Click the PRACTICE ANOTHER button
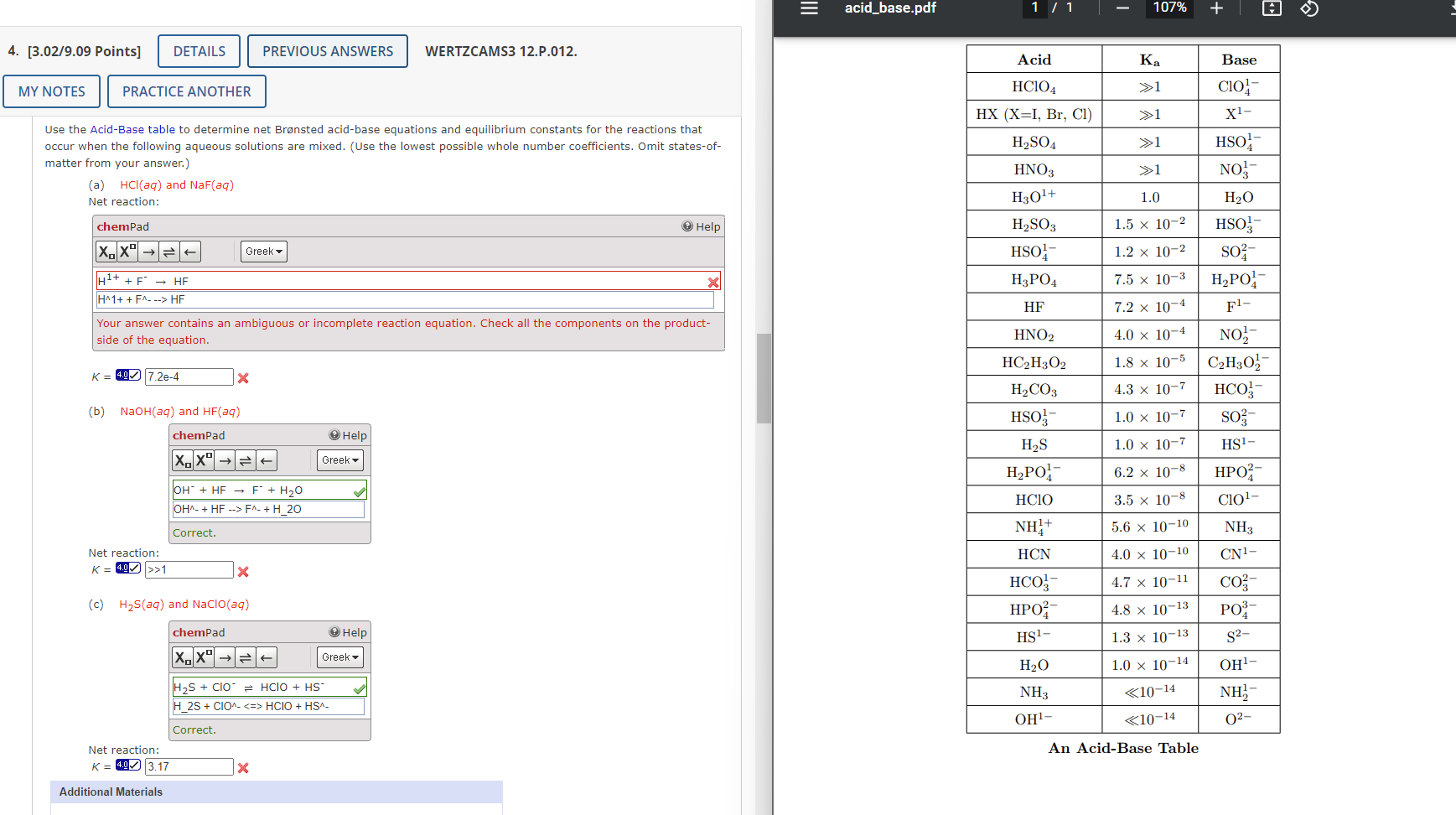 click(x=186, y=91)
